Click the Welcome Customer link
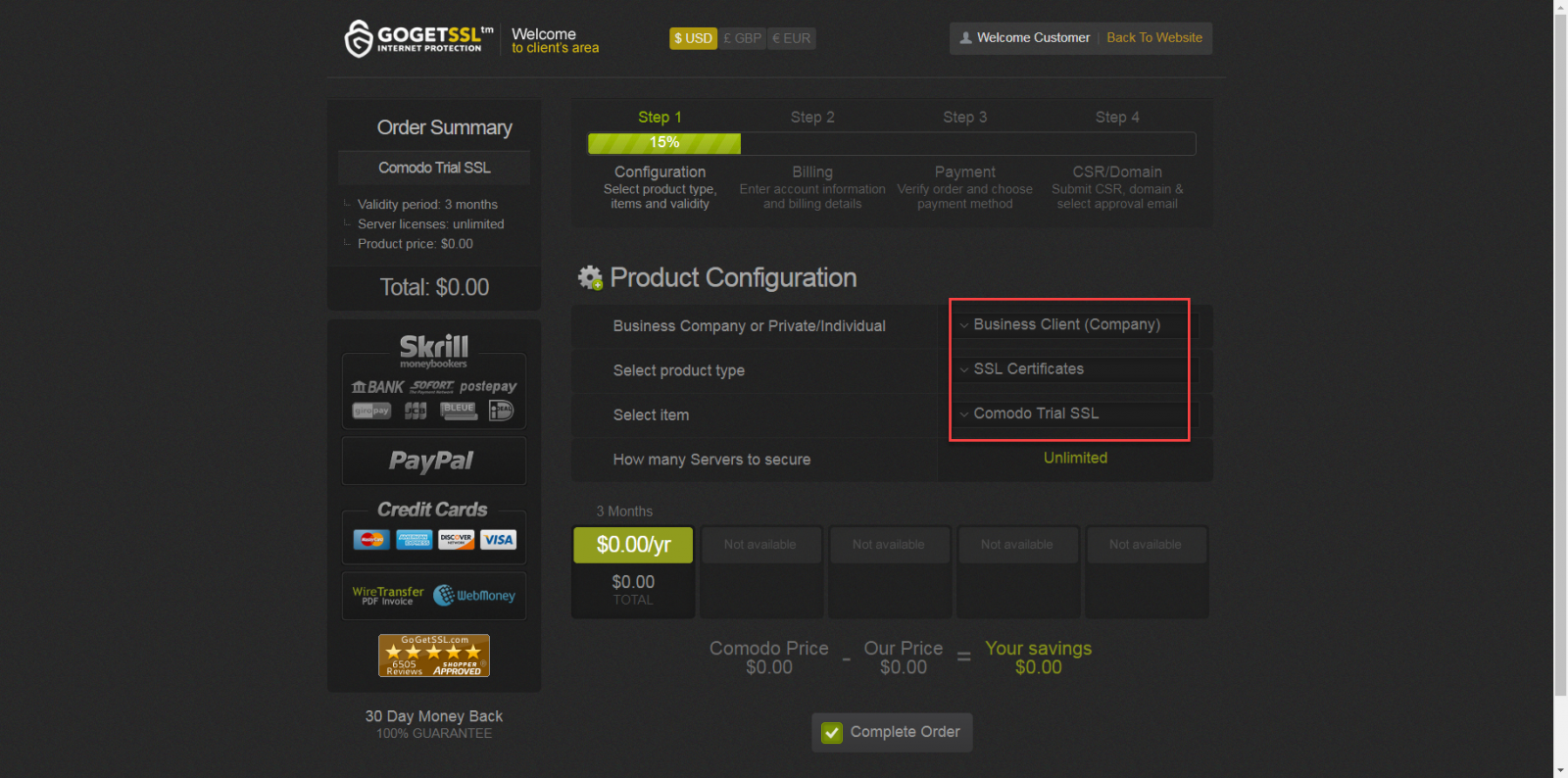 pos(1033,38)
